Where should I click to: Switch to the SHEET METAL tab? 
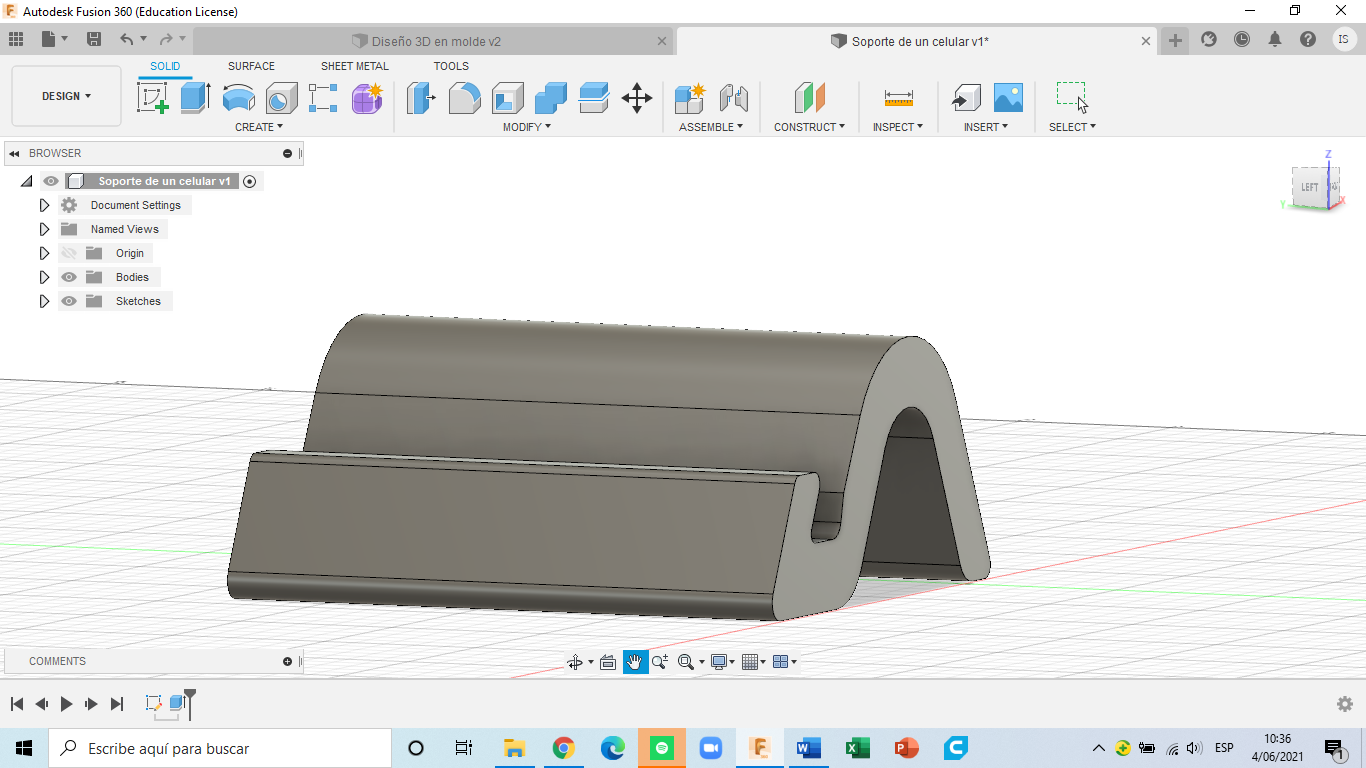(355, 66)
